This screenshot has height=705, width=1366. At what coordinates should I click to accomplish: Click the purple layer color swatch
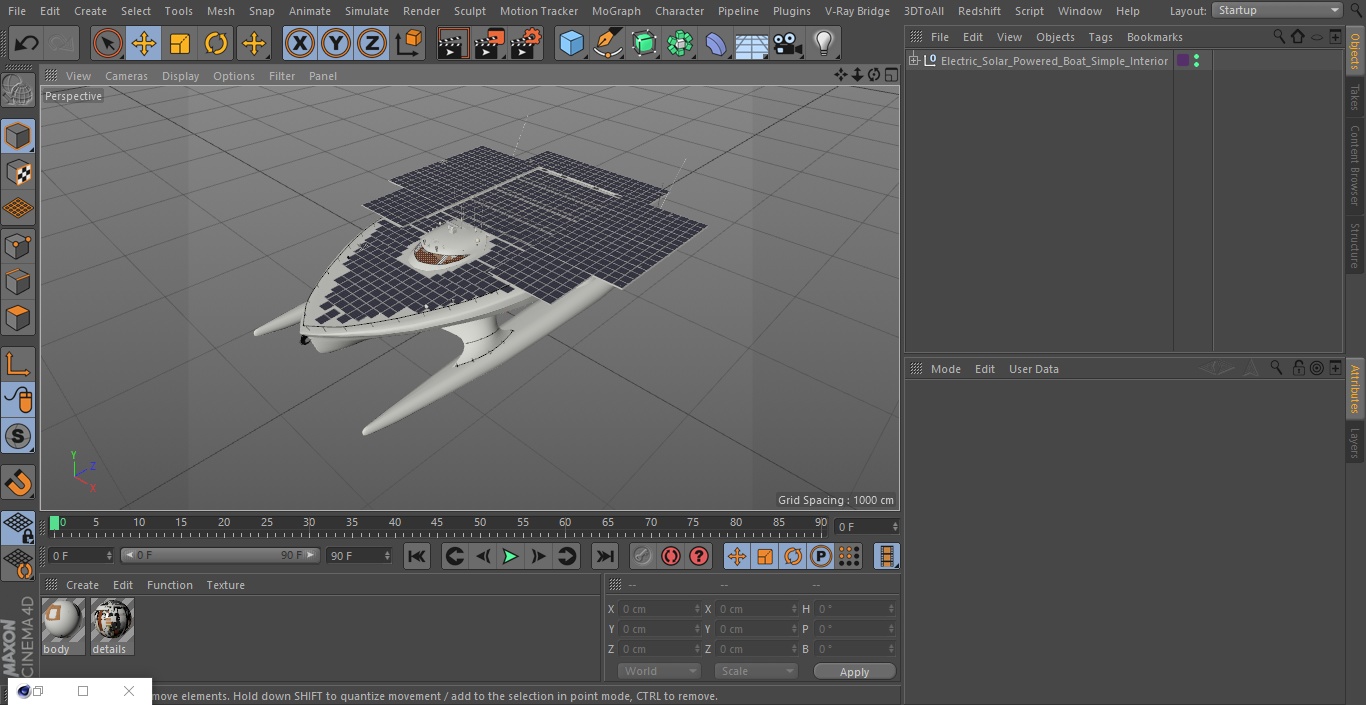[1183, 61]
